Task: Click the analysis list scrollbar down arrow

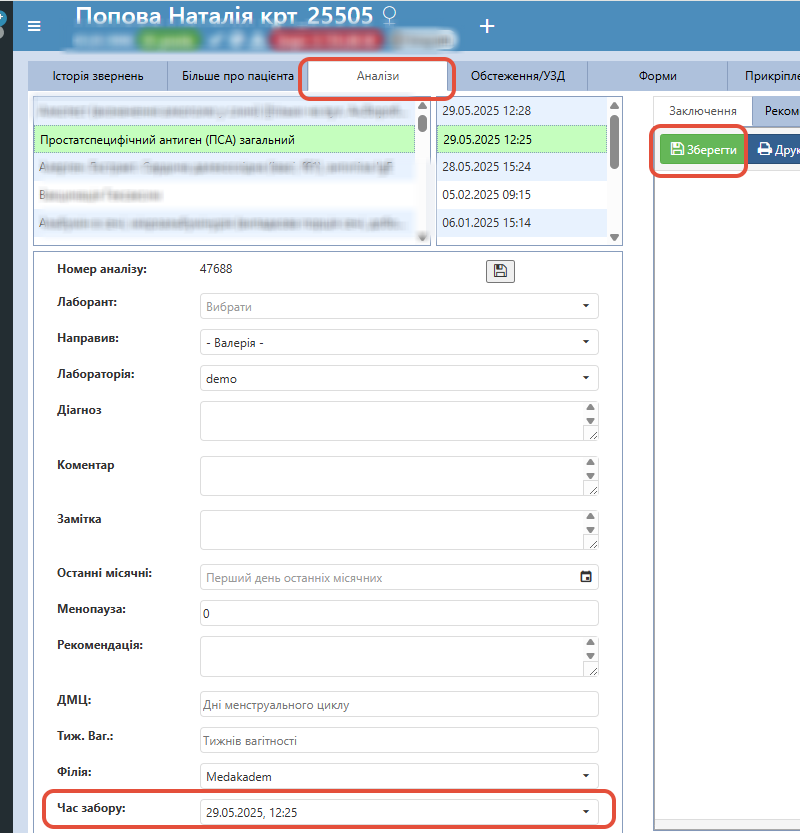Action: tap(422, 237)
